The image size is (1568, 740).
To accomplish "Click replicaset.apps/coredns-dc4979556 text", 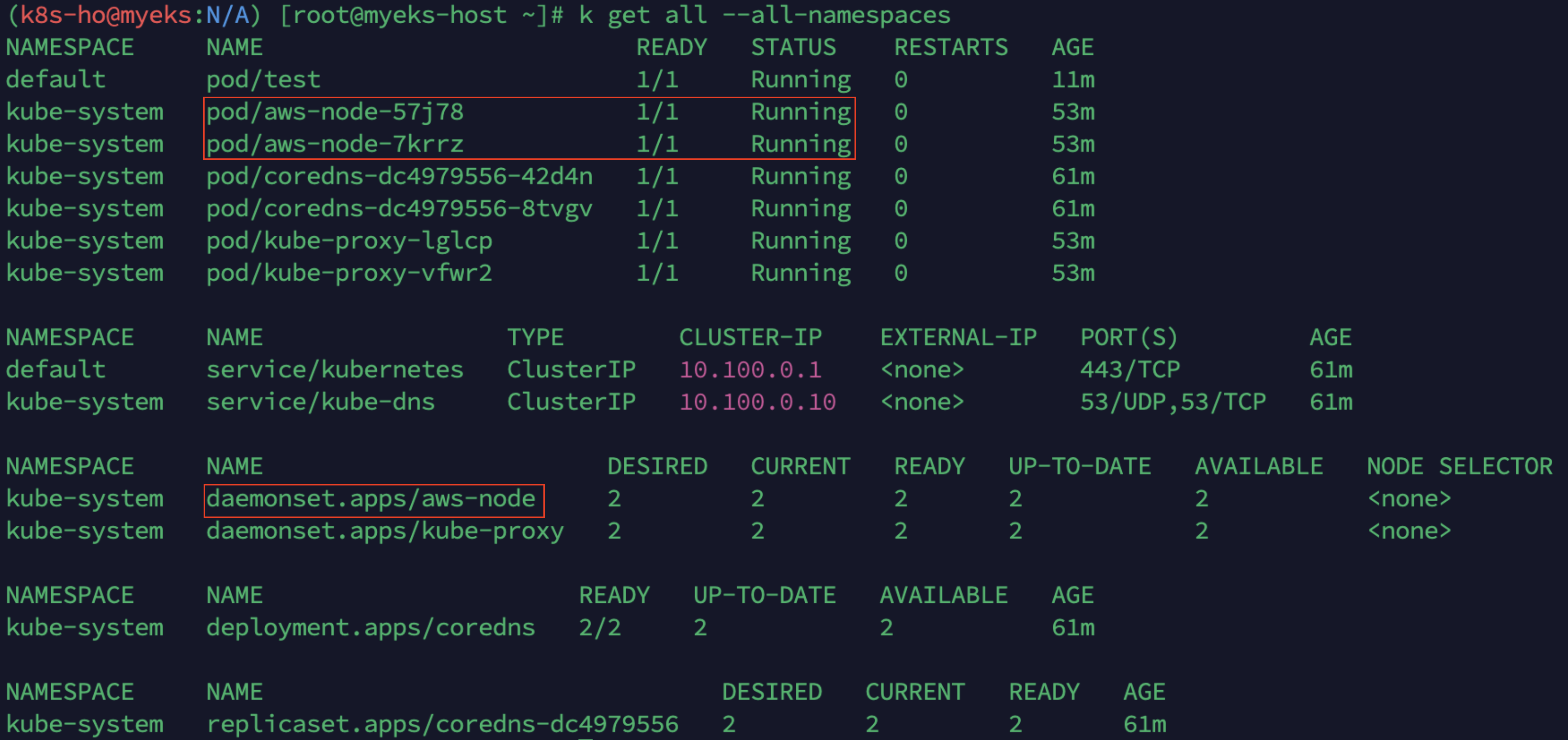I will (442, 725).
